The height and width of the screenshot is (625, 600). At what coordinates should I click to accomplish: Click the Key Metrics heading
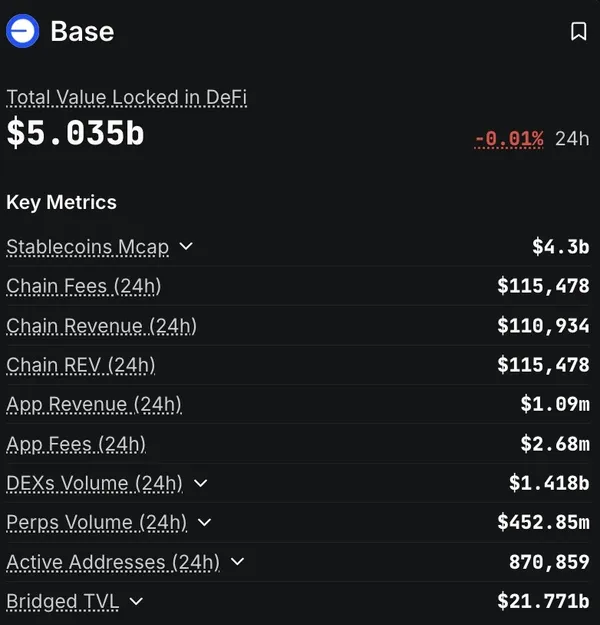(x=61, y=202)
